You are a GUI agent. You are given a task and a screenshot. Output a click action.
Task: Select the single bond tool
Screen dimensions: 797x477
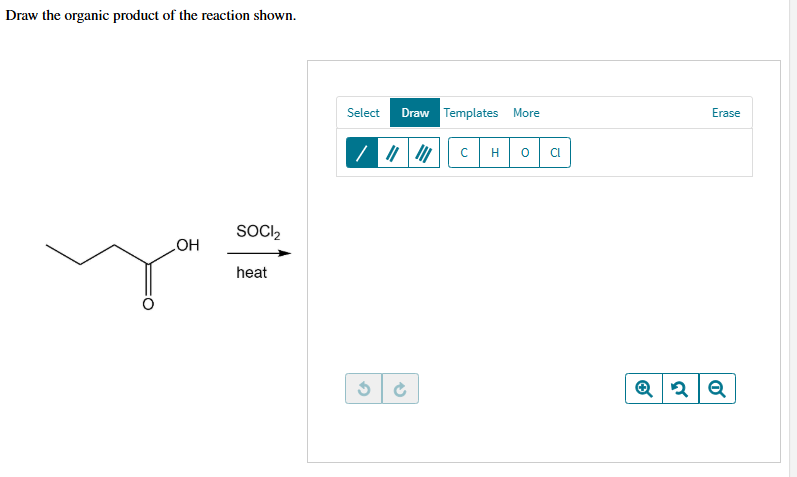pyautogui.click(x=362, y=153)
